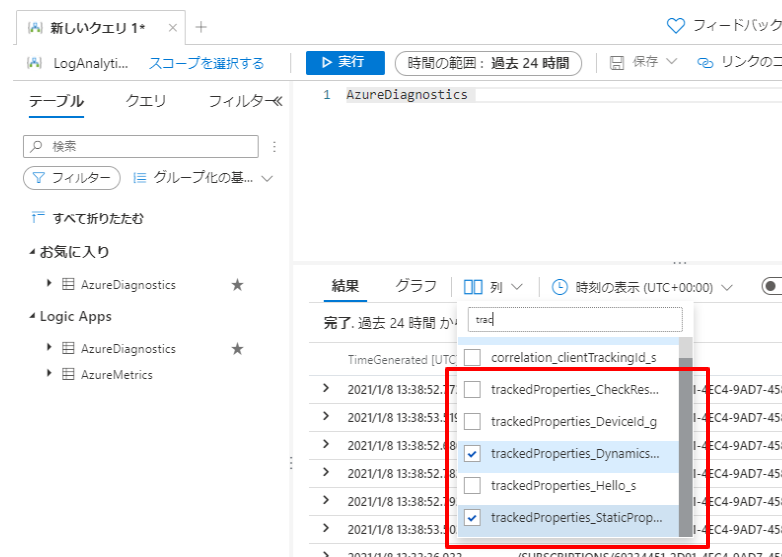Open the 時間の範囲 過去 24 時間 picker

point(488,63)
